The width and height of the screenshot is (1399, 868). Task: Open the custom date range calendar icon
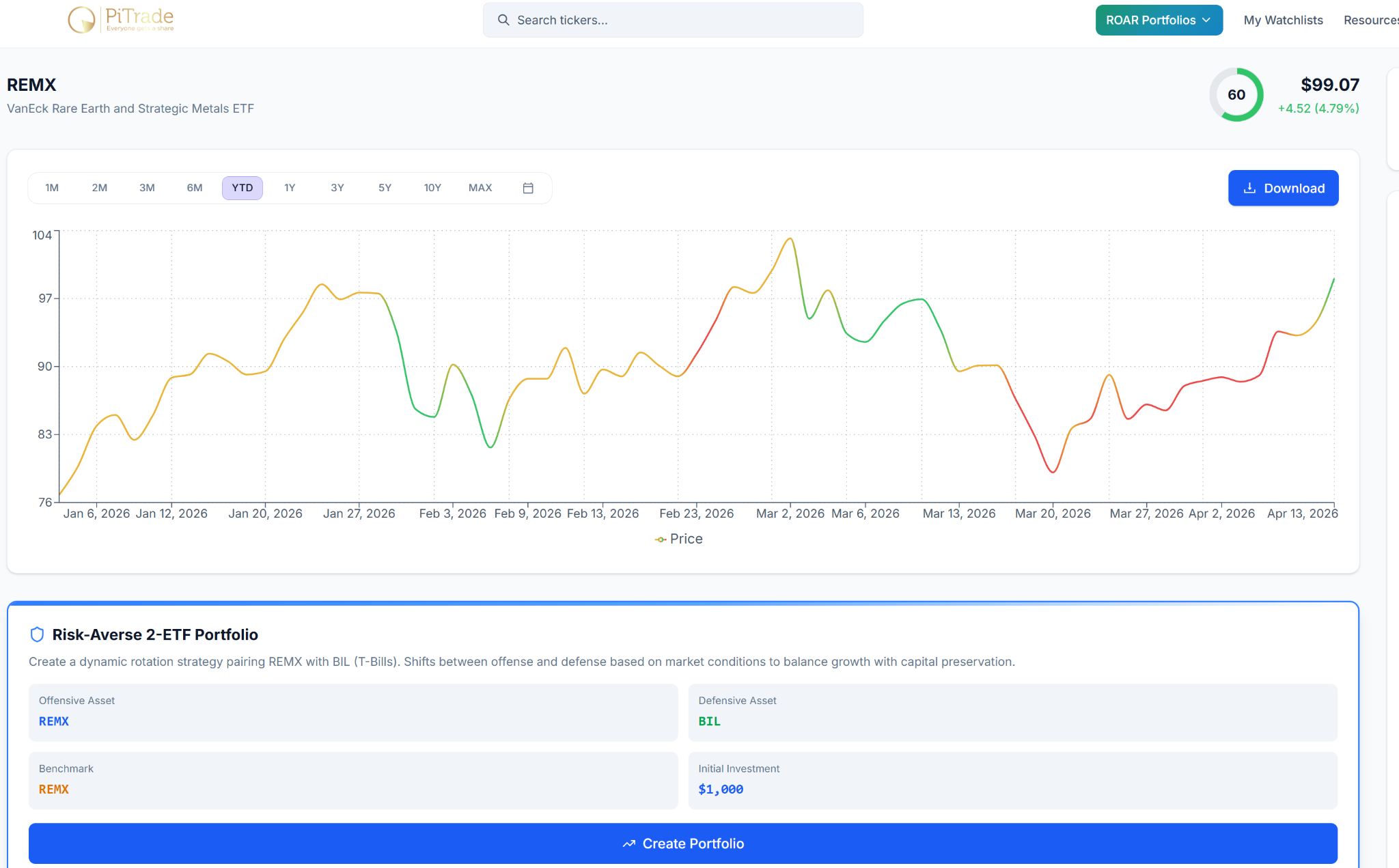click(528, 188)
